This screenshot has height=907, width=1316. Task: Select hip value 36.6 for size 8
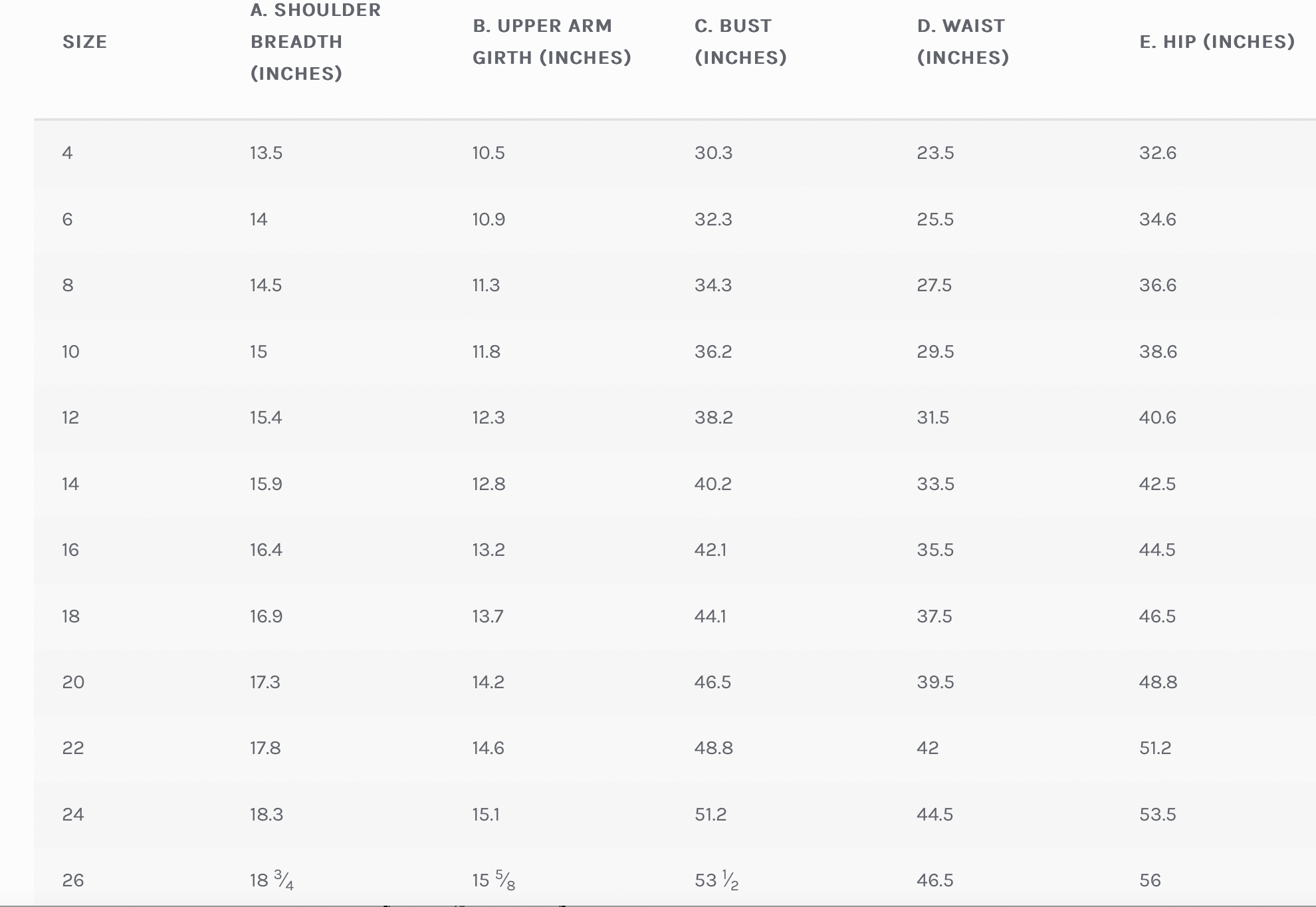click(1158, 285)
